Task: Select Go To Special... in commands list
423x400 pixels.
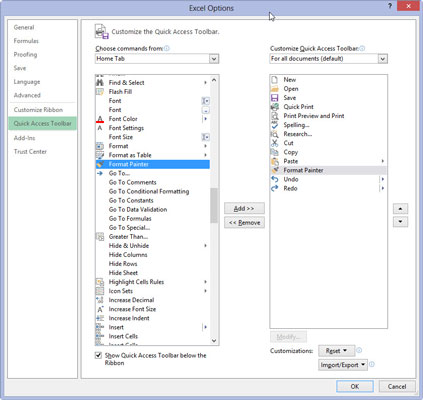Action: 129,228
